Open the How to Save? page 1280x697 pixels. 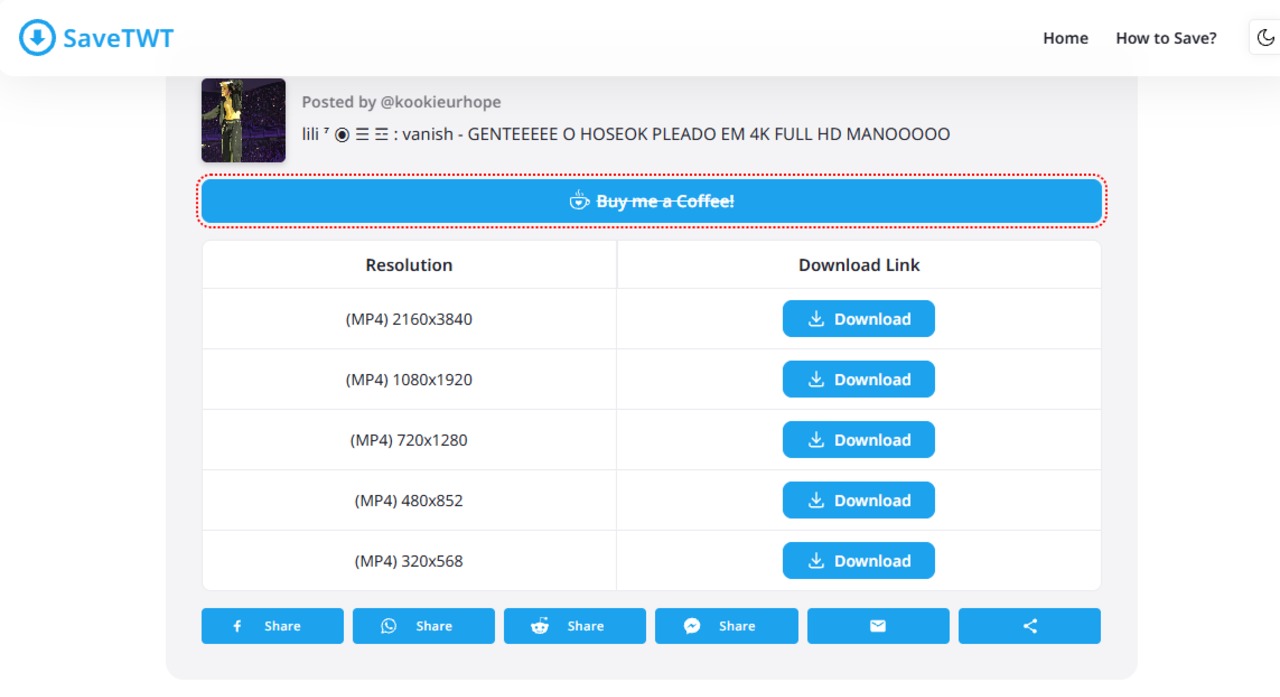pos(1166,38)
